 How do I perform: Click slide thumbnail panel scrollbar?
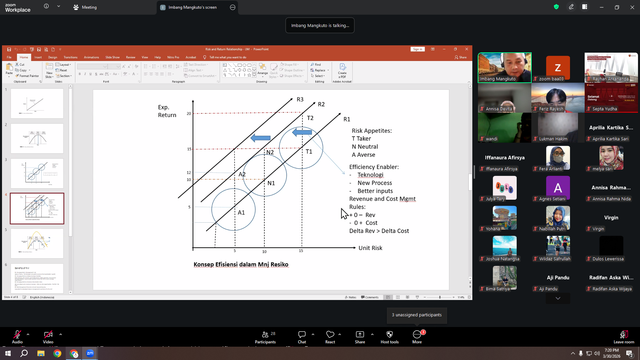tap(70, 163)
